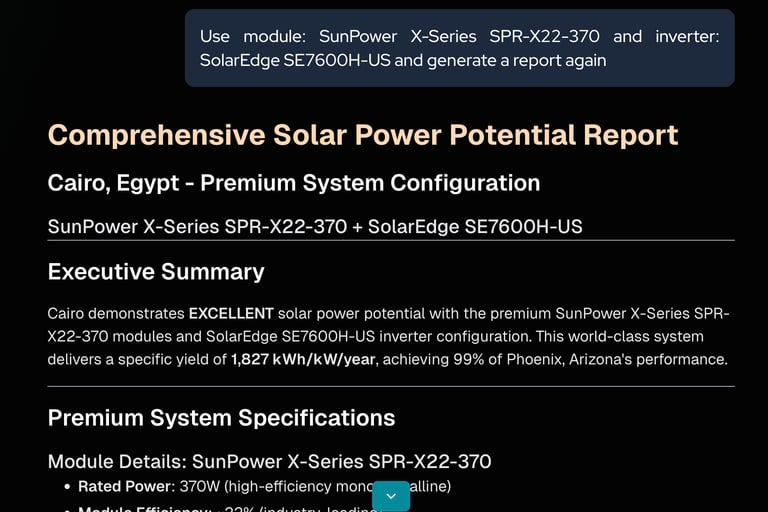Click the Executive Summary heading
Screen dimensions: 768x512
pyautogui.click(x=156, y=271)
